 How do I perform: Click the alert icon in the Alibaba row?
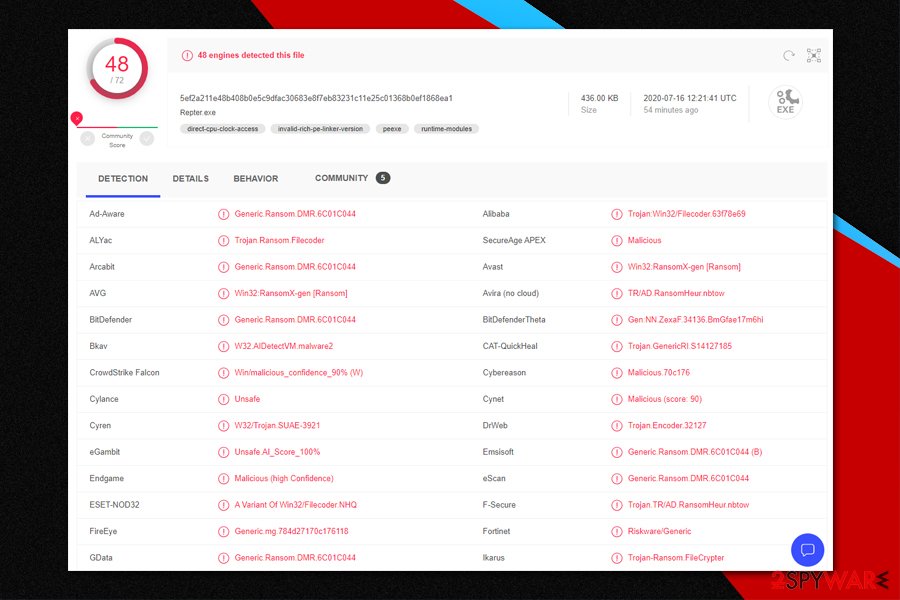pyautogui.click(x=616, y=214)
